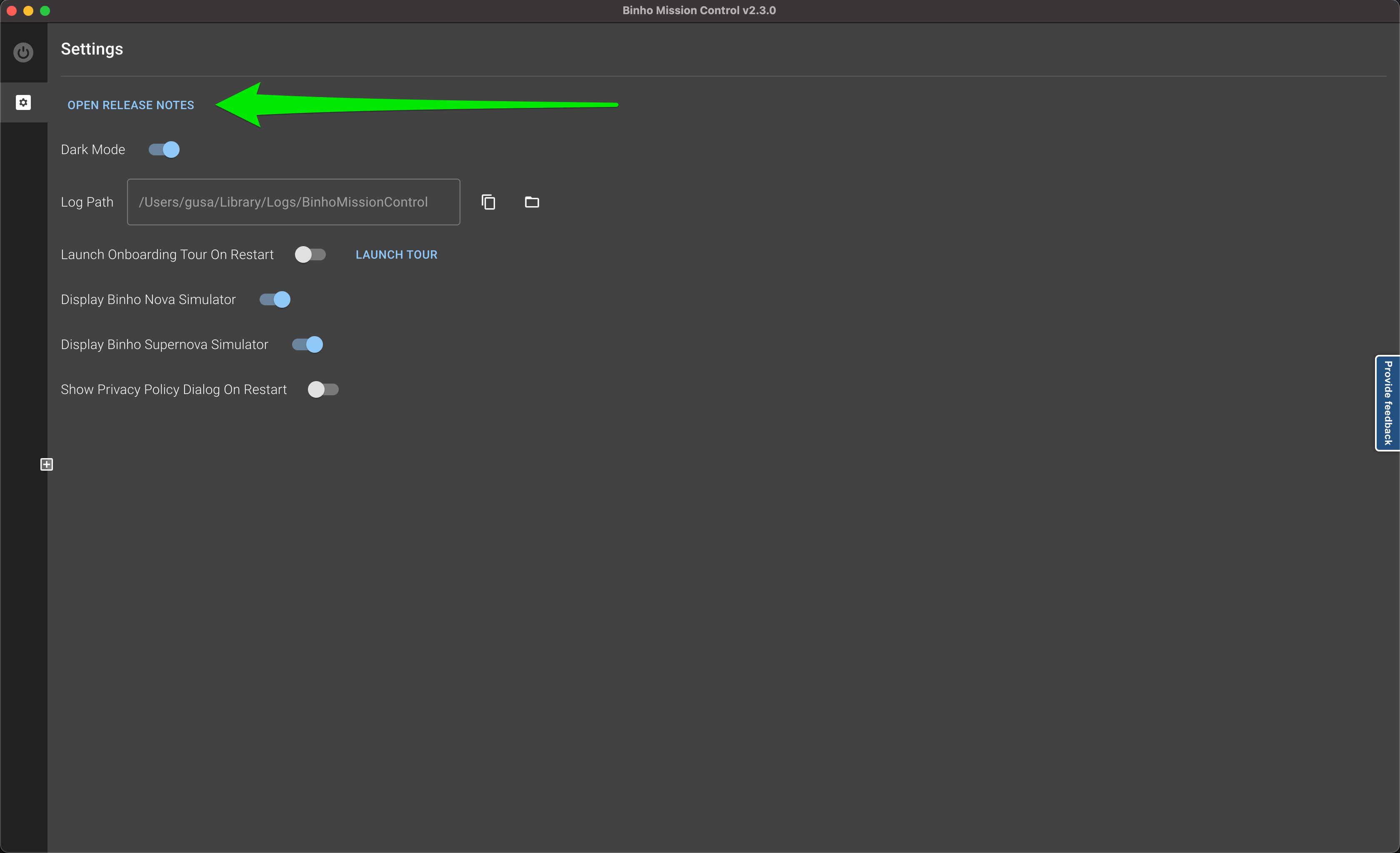The height and width of the screenshot is (853, 1400).
Task: Click the Display Binho Nova Simulator label
Action: click(x=148, y=299)
